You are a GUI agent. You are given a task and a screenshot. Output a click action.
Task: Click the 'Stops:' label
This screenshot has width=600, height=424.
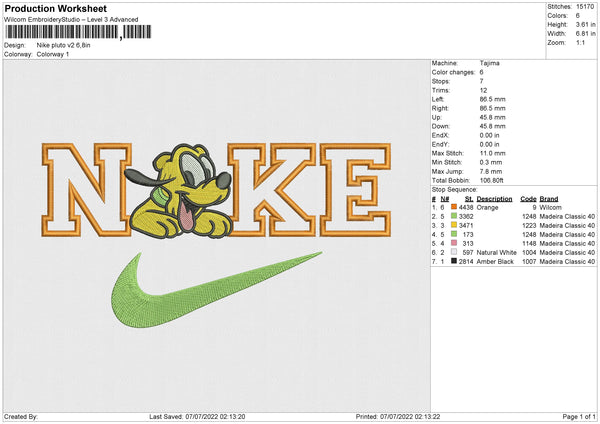click(441, 81)
